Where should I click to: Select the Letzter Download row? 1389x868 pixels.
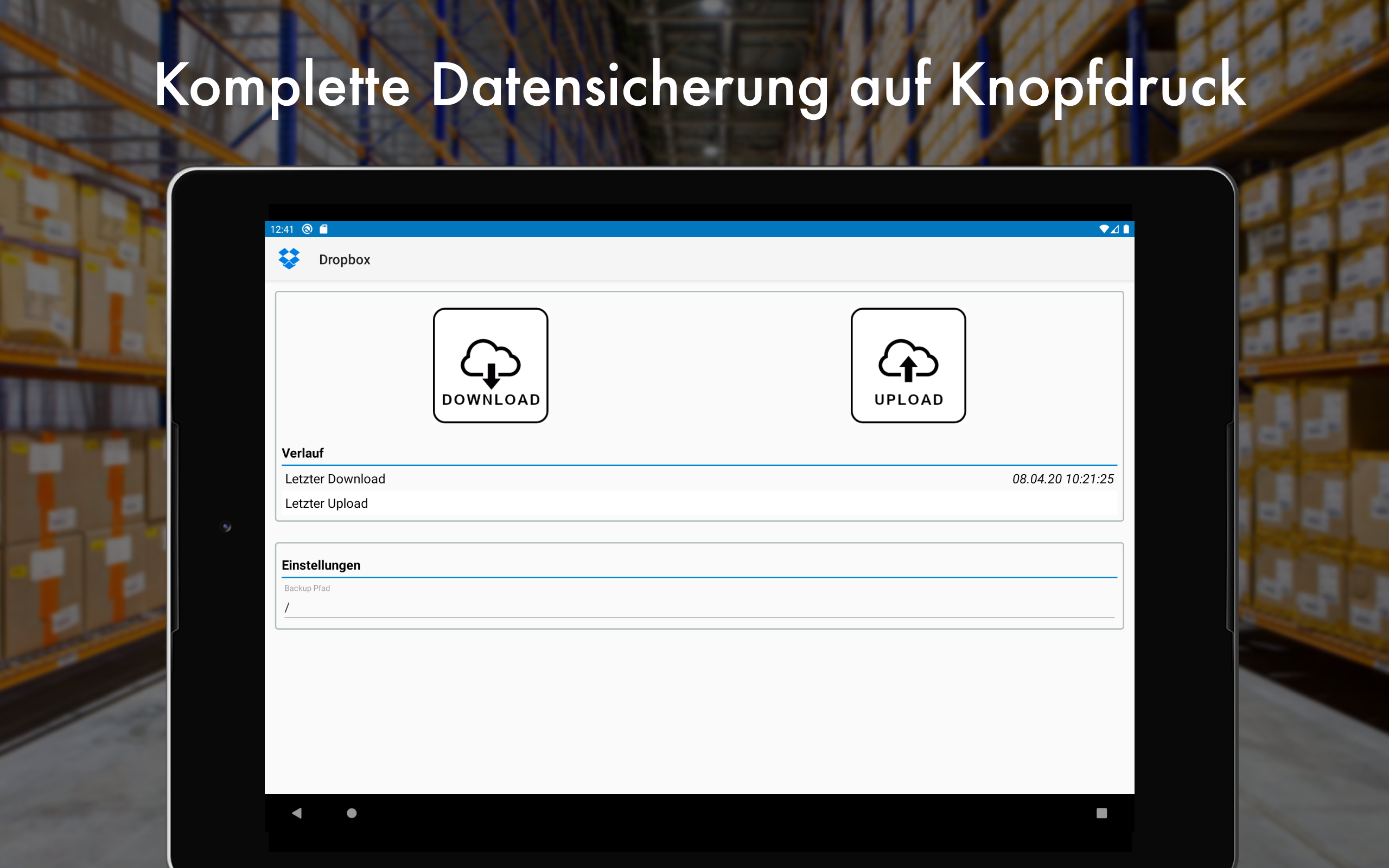[699, 479]
